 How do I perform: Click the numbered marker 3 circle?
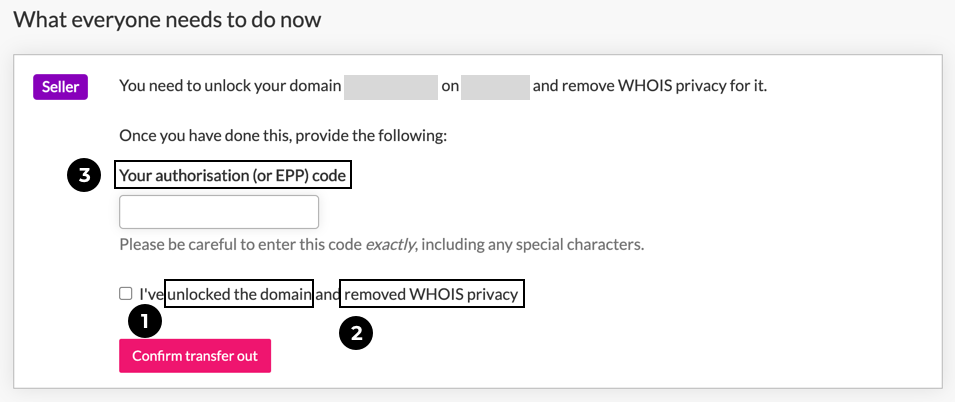(83, 175)
